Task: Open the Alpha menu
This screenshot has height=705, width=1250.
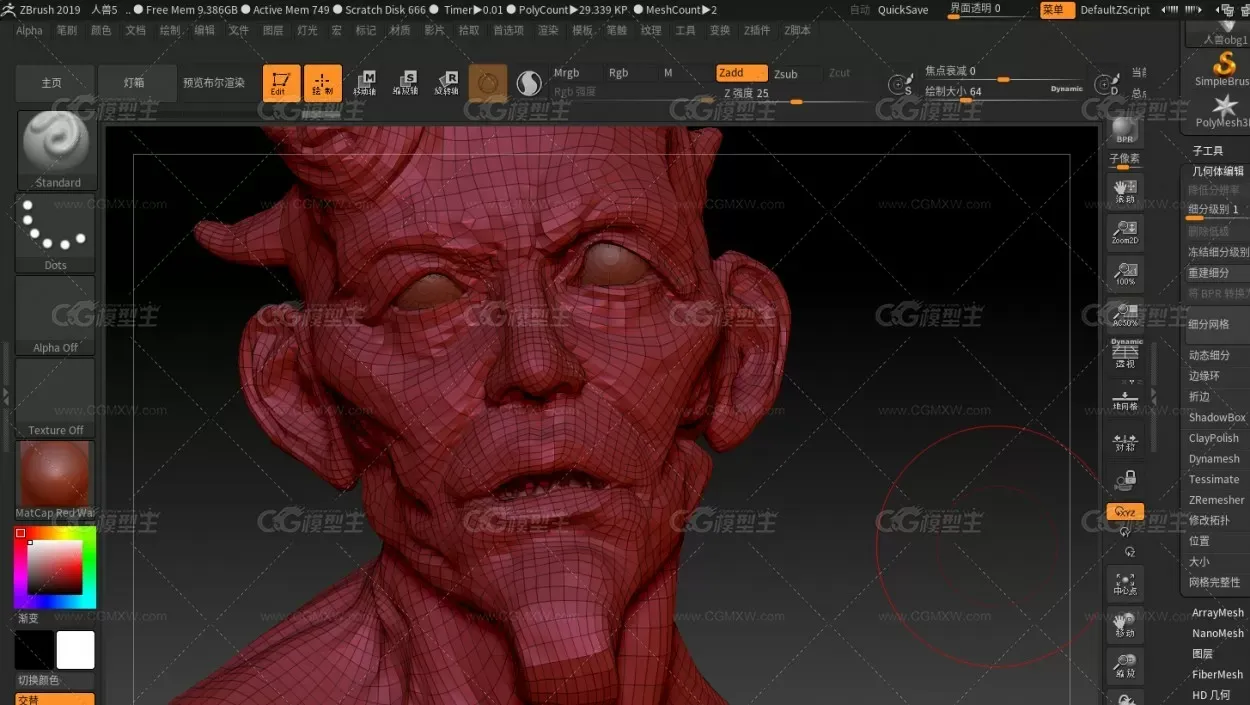Action: [30, 31]
